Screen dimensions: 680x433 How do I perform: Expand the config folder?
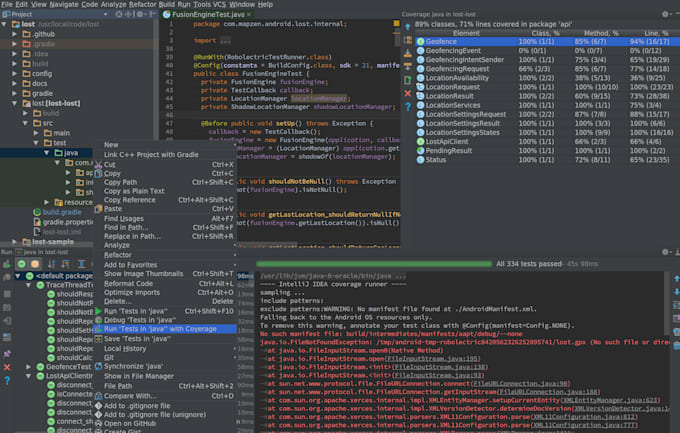click(x=15, y=73)
